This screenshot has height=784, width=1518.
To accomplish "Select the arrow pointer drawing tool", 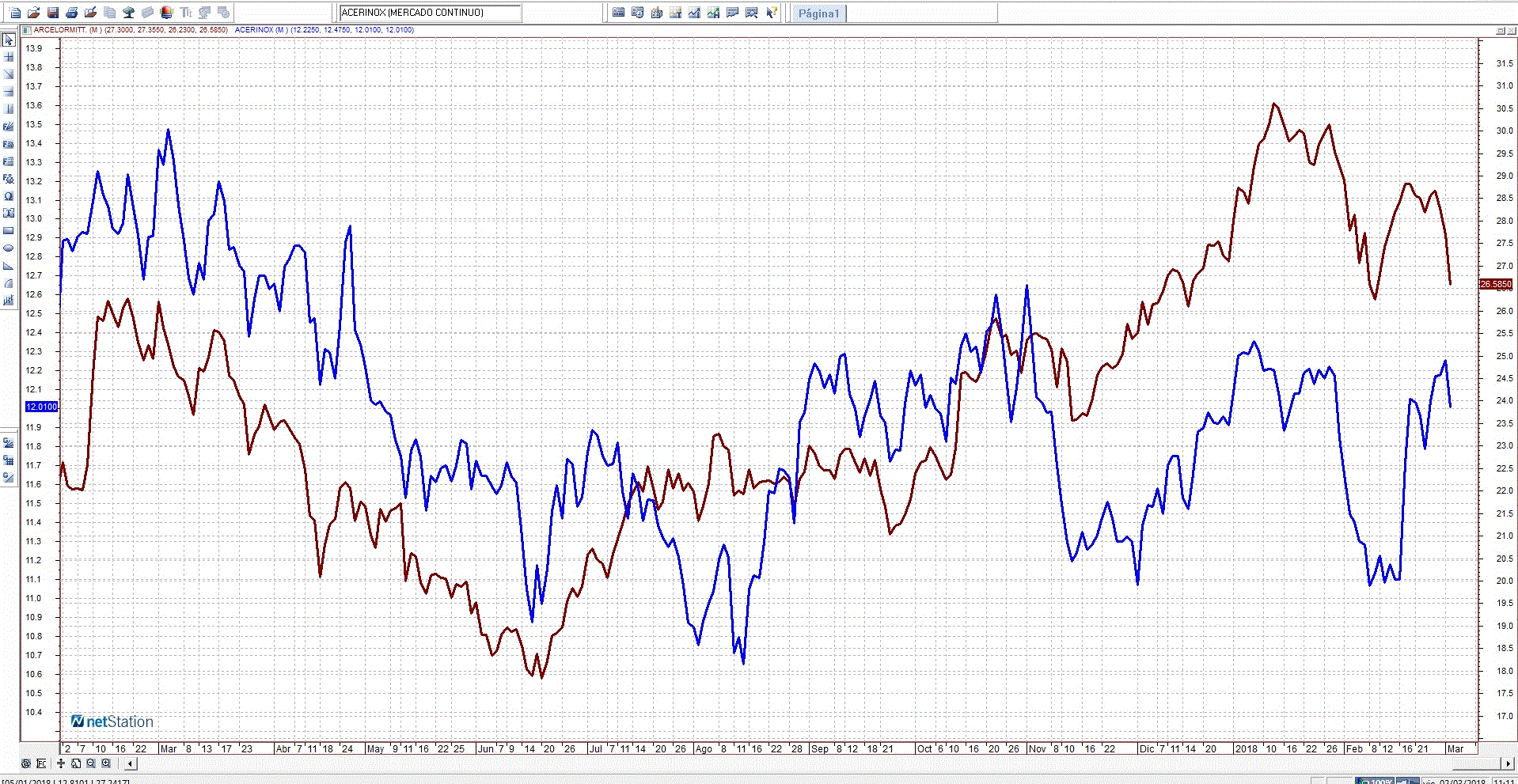I will 9,40.
